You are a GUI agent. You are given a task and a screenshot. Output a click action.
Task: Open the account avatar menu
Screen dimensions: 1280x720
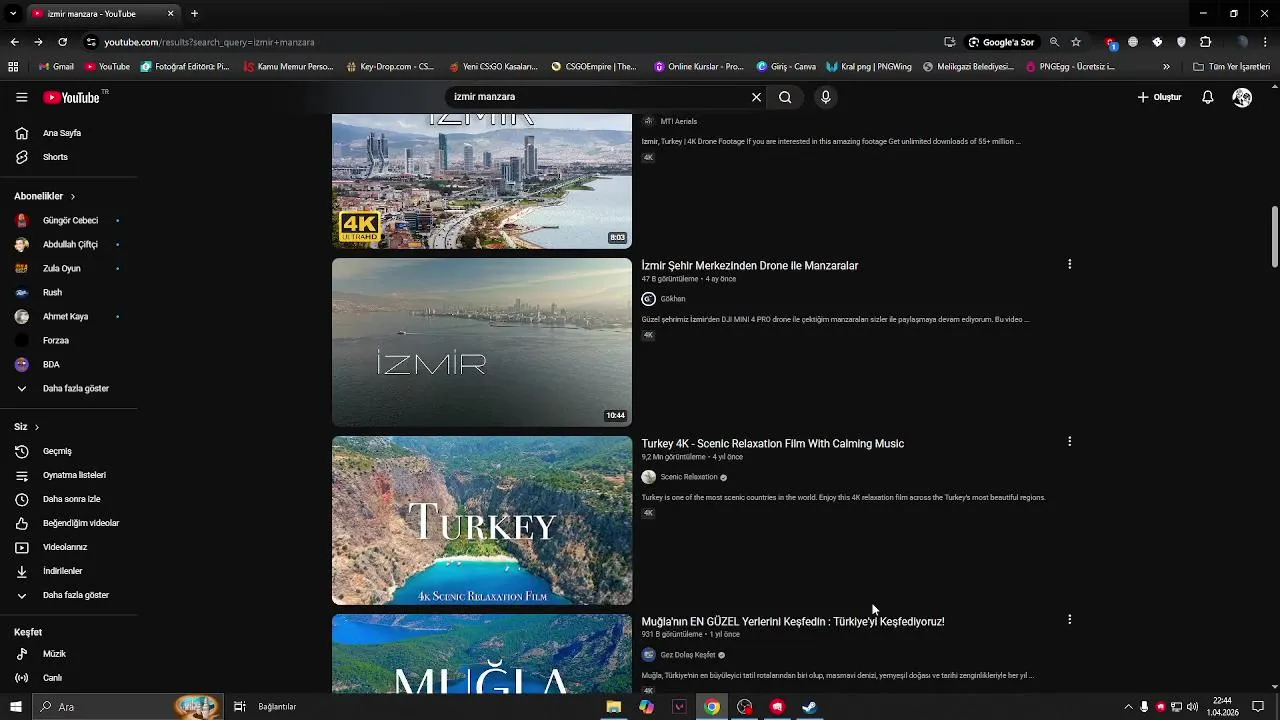[x=1242, y=97]
